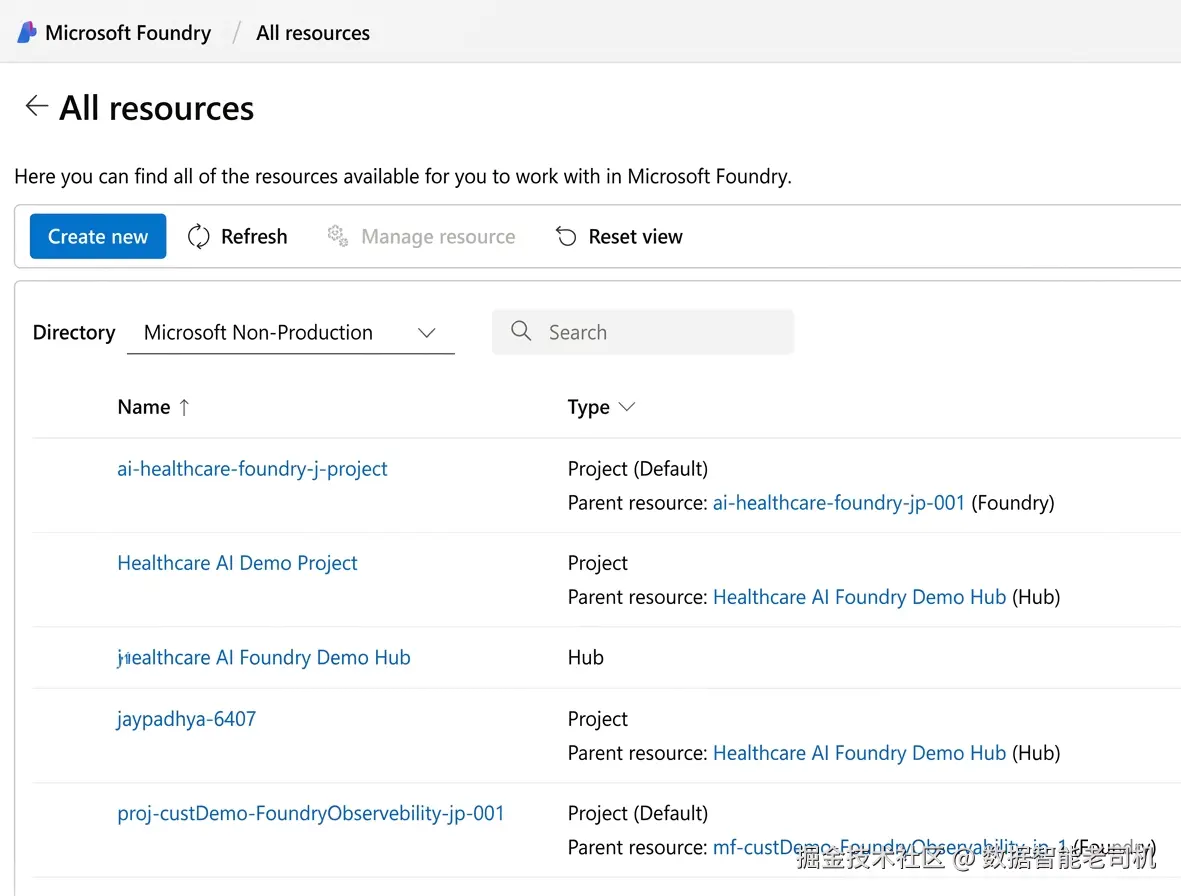Click the sort arrow next to Name
Image resolution: width=1181 pixels, height=896 pixels.
click(184, 407)
